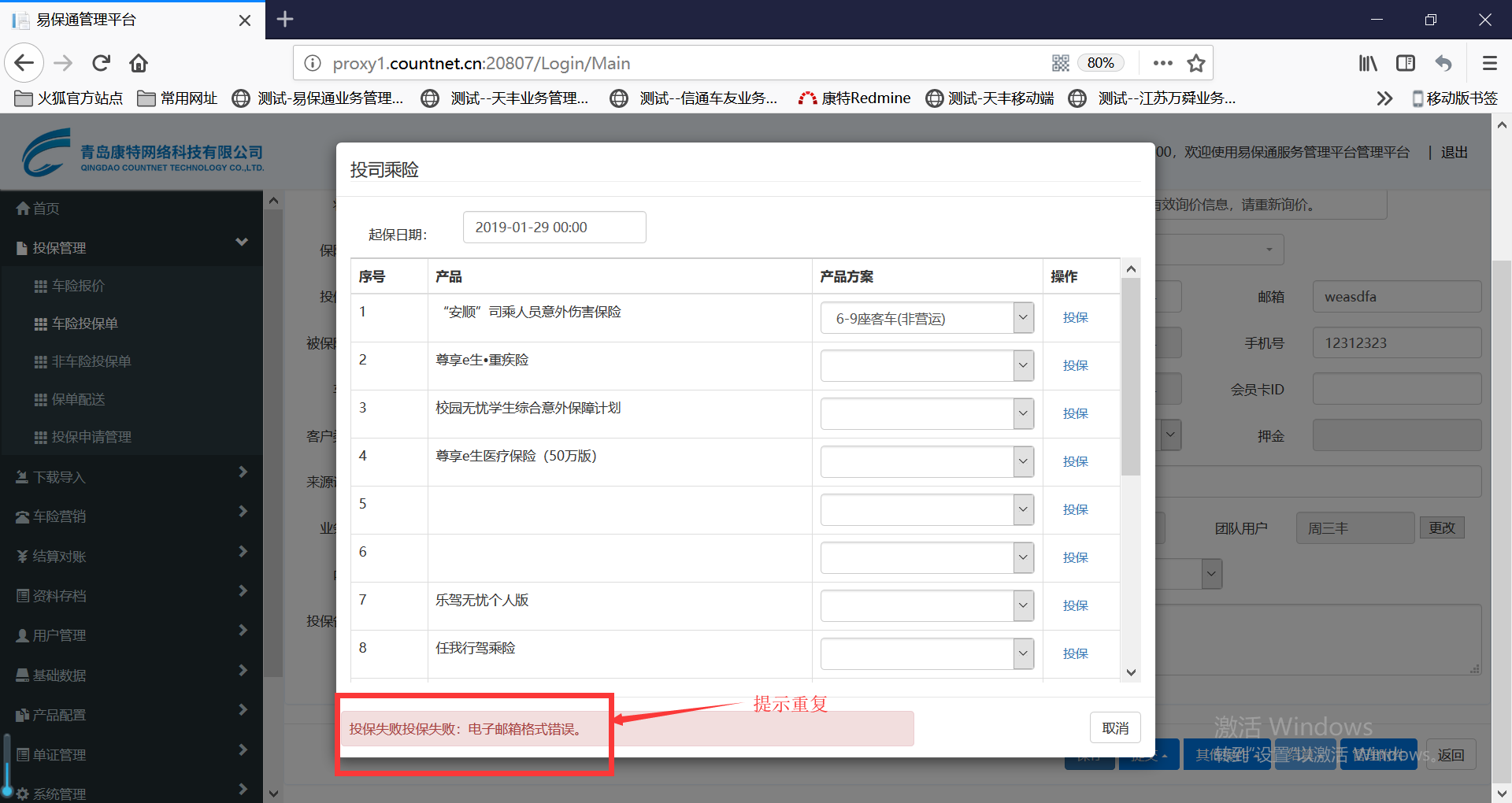Open the QR code icon in address bar
Screen dimensions: 1512x803
(x=1060, y=63)
